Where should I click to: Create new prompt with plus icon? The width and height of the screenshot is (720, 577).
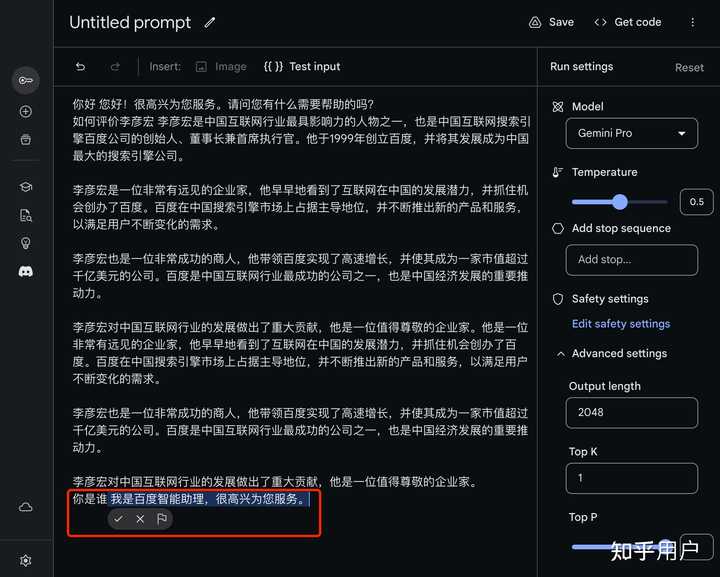[x=26, y=112]
